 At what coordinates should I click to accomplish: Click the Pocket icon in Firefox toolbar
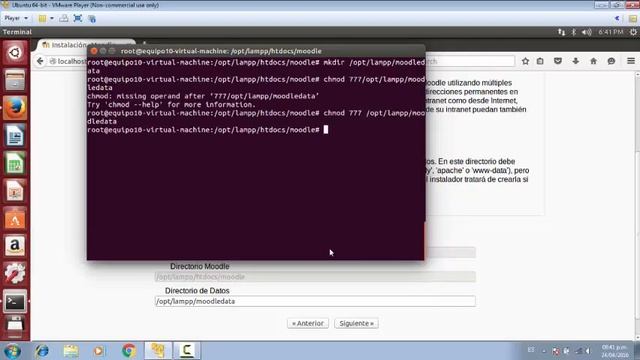pos(558,61)
